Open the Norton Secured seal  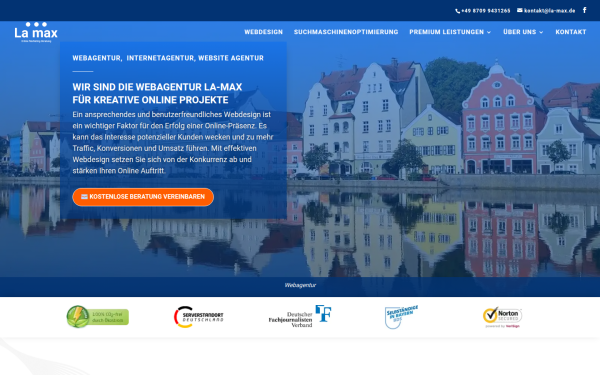click(502, 317)
